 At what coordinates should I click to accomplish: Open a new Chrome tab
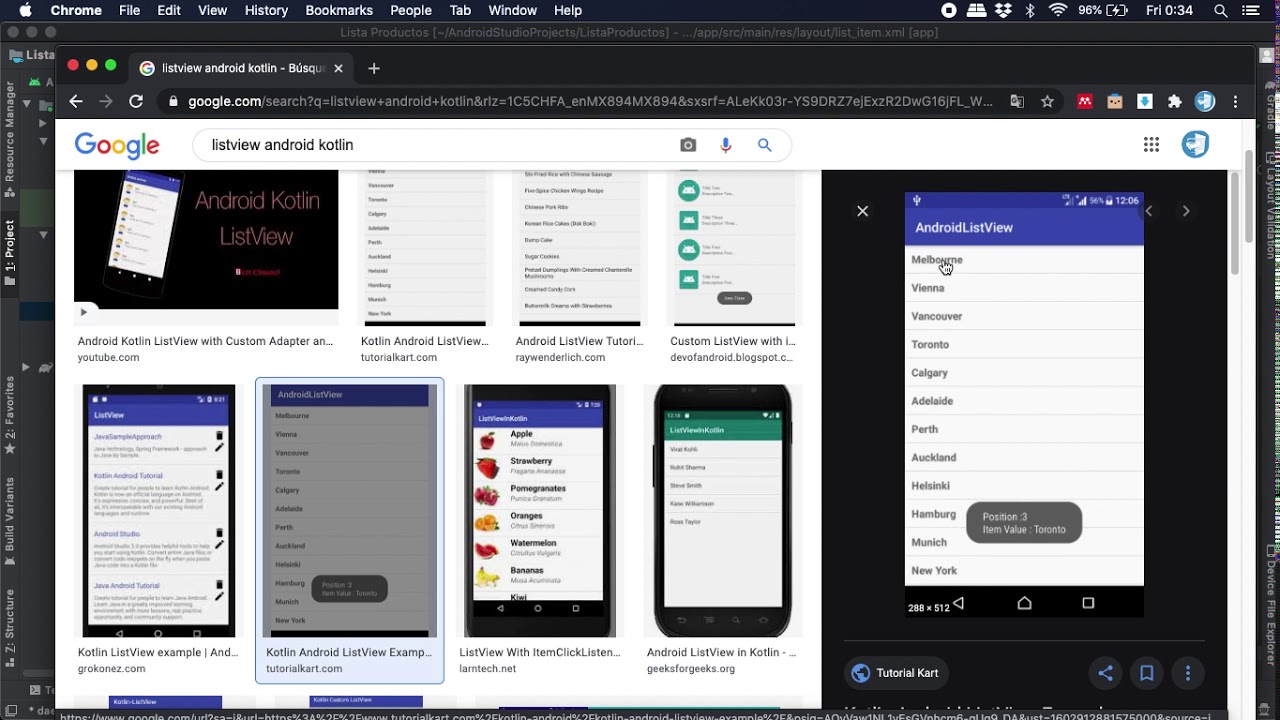point(374,68)
